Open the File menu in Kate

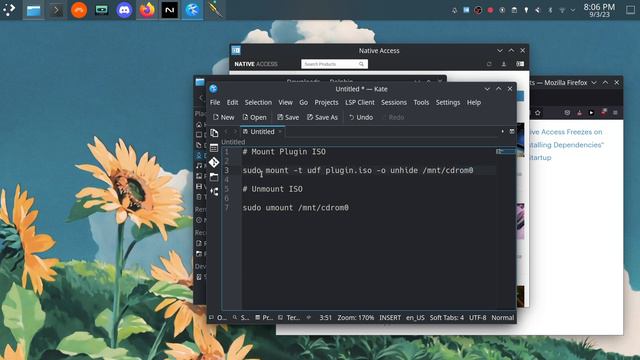coord(215,102)
